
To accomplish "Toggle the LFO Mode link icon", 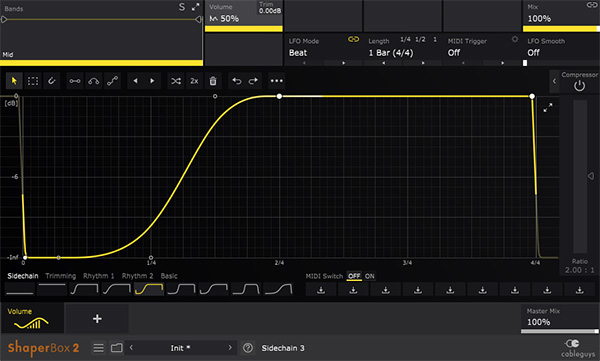I will pos(353,39).
